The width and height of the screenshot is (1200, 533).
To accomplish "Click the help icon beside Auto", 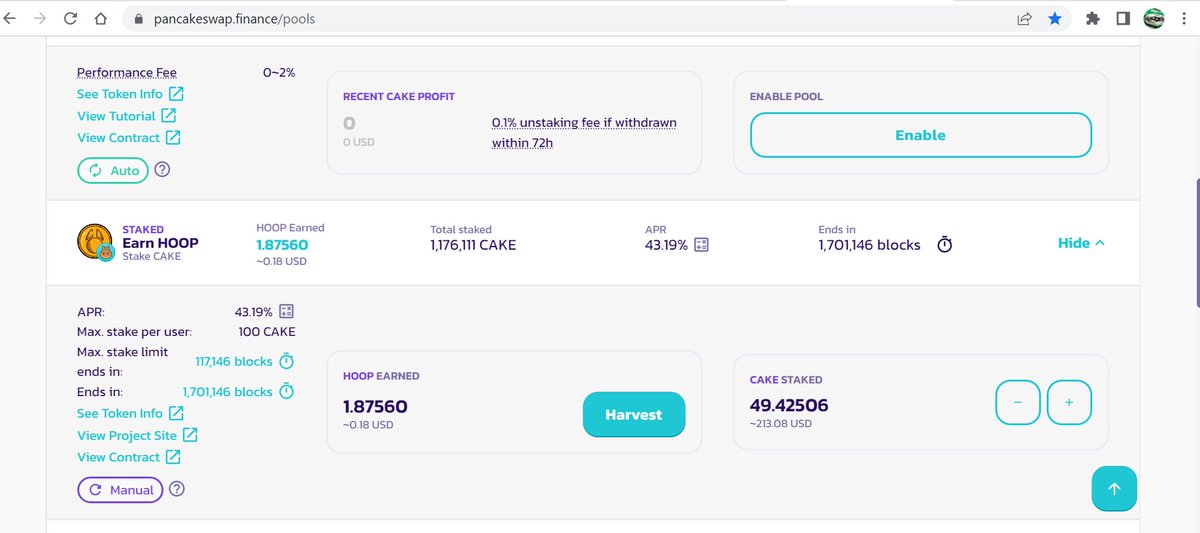I will pyautogui.click(x=163, y=170).
